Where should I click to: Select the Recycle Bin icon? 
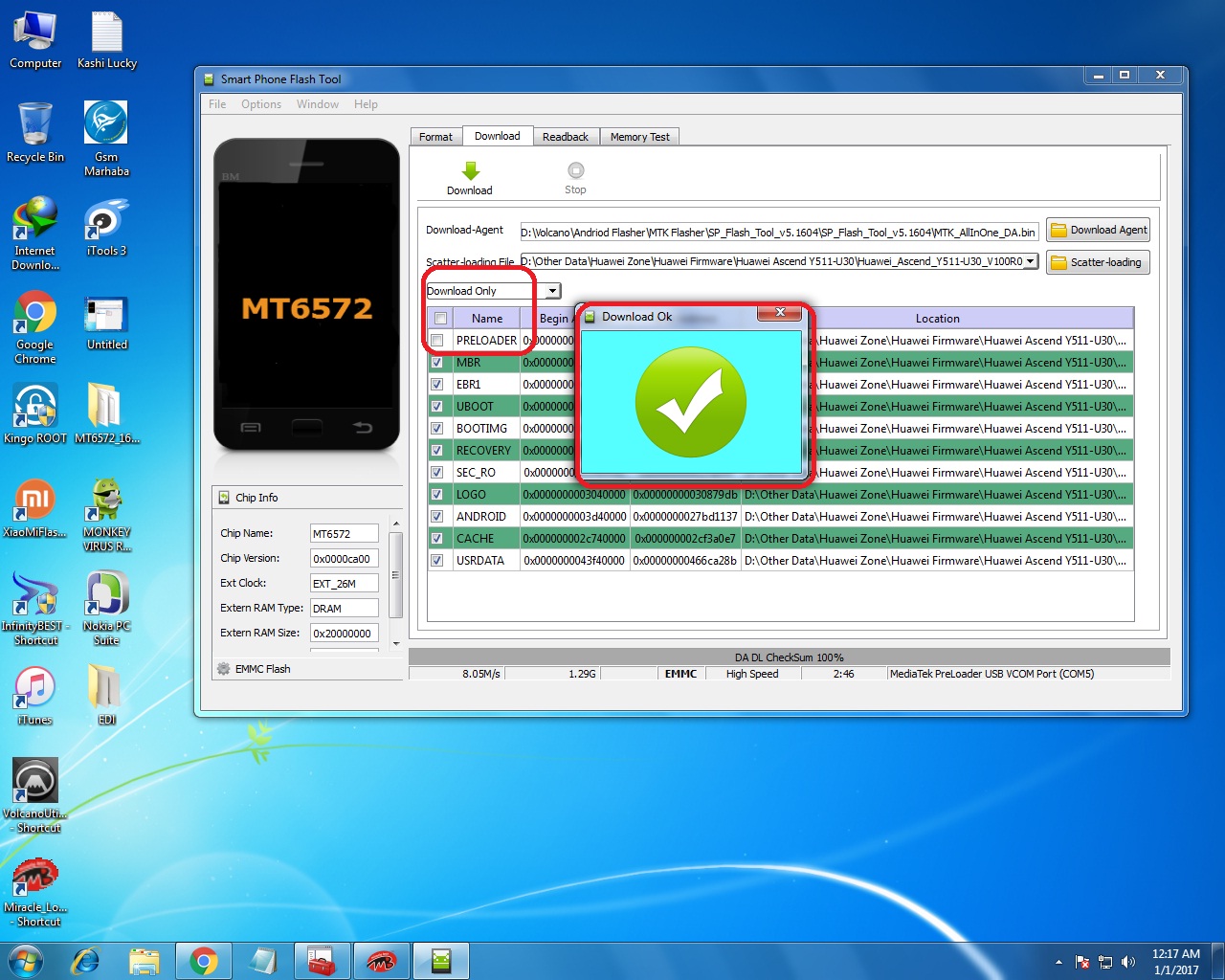pyautogui.click(x=35, y=132)
